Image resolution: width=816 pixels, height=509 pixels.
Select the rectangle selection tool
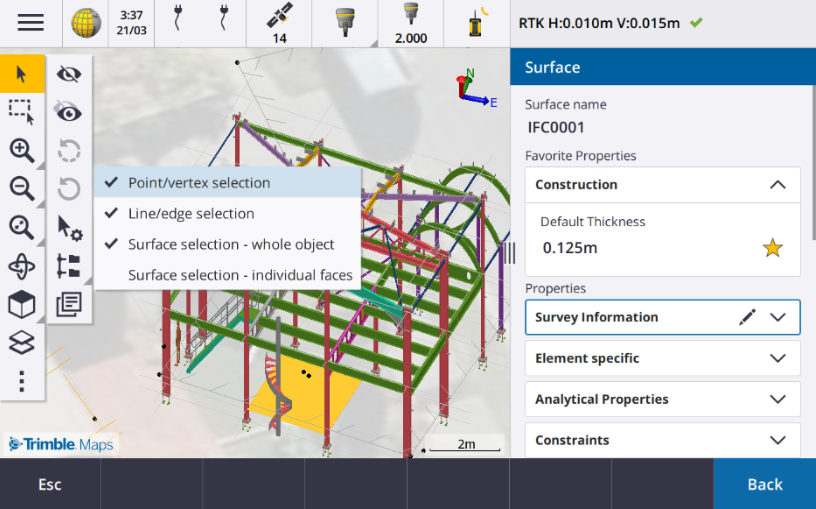[21, 110]
